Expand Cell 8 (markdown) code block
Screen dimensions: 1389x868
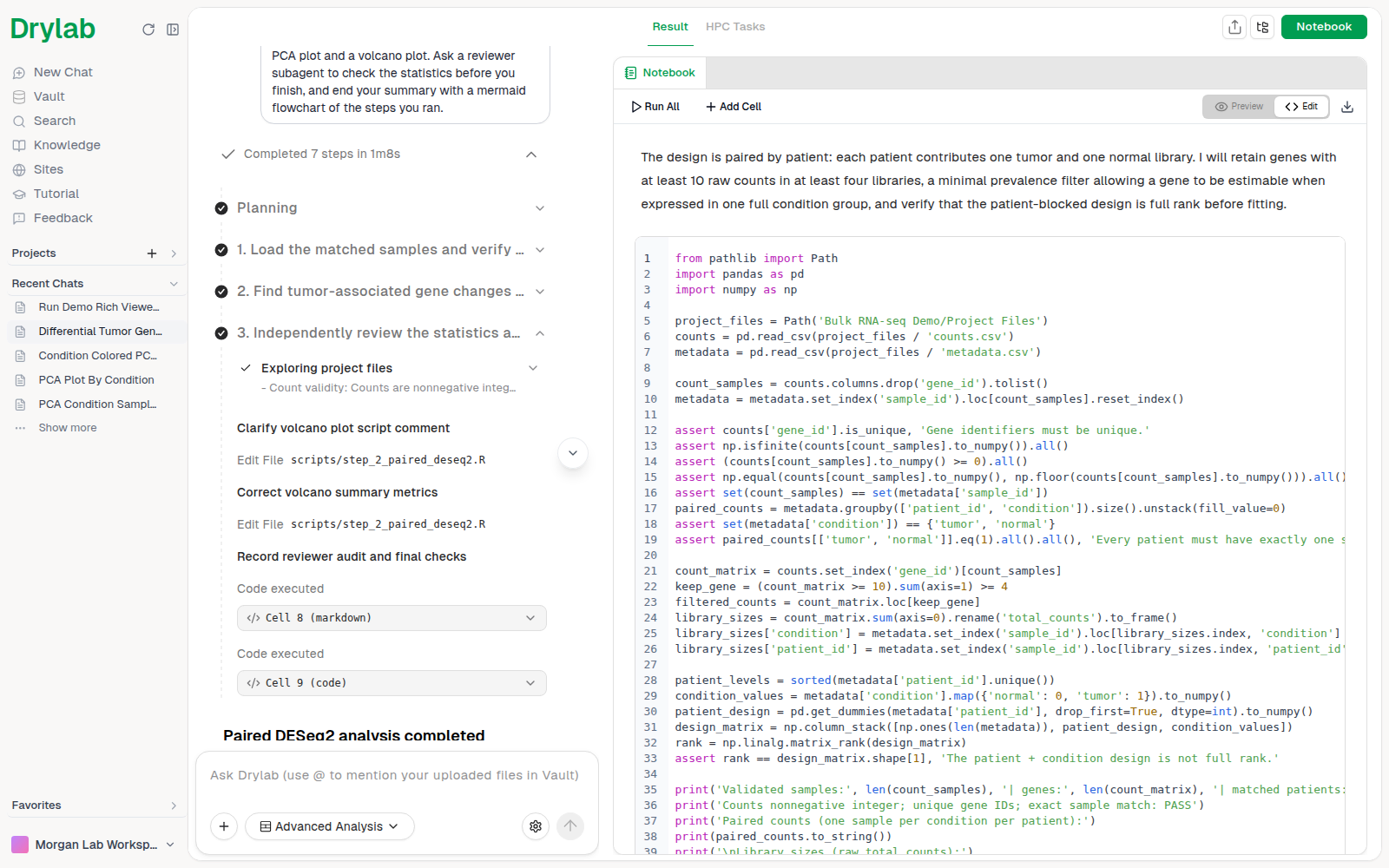(392, 618)
